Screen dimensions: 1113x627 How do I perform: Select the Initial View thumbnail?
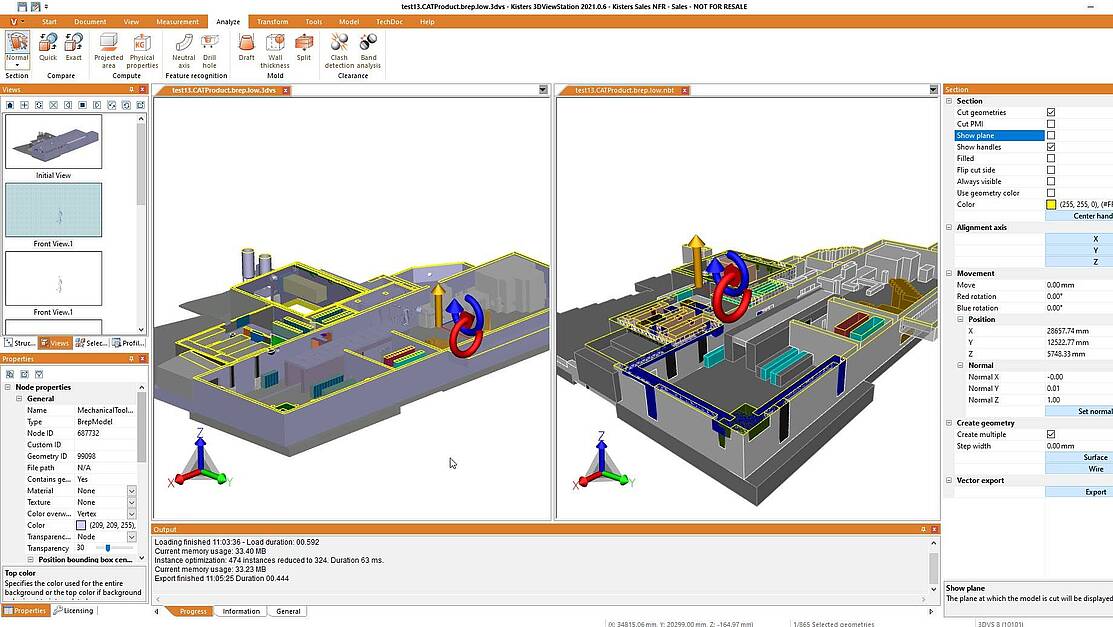pyautogui.click(x=53, y=141)
